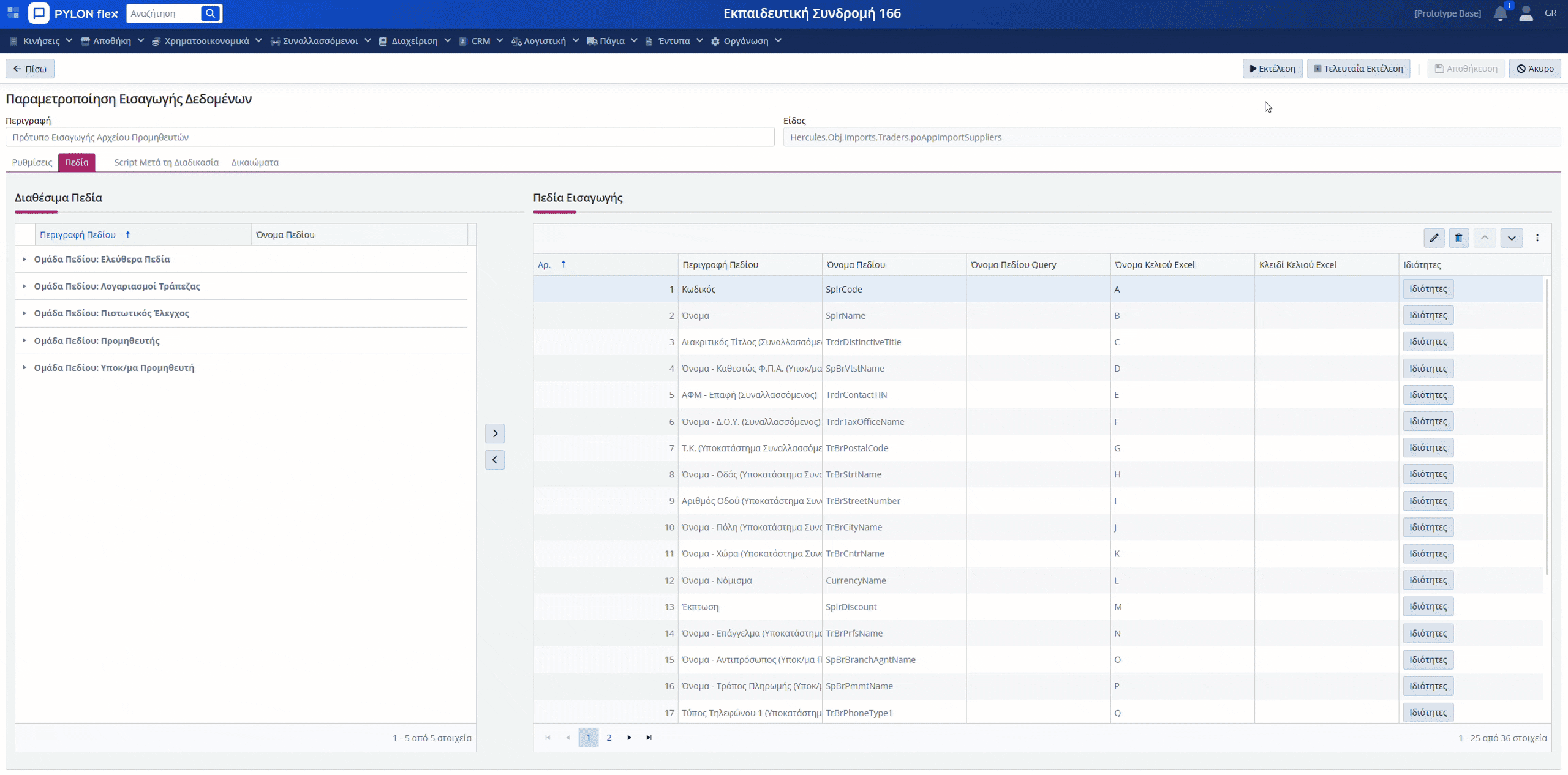Image resolution: width=1568 pixels, height=775 pixels.
Task: Open the Χρηματοοικονομικά menu
Action: (x=206, y=41)
